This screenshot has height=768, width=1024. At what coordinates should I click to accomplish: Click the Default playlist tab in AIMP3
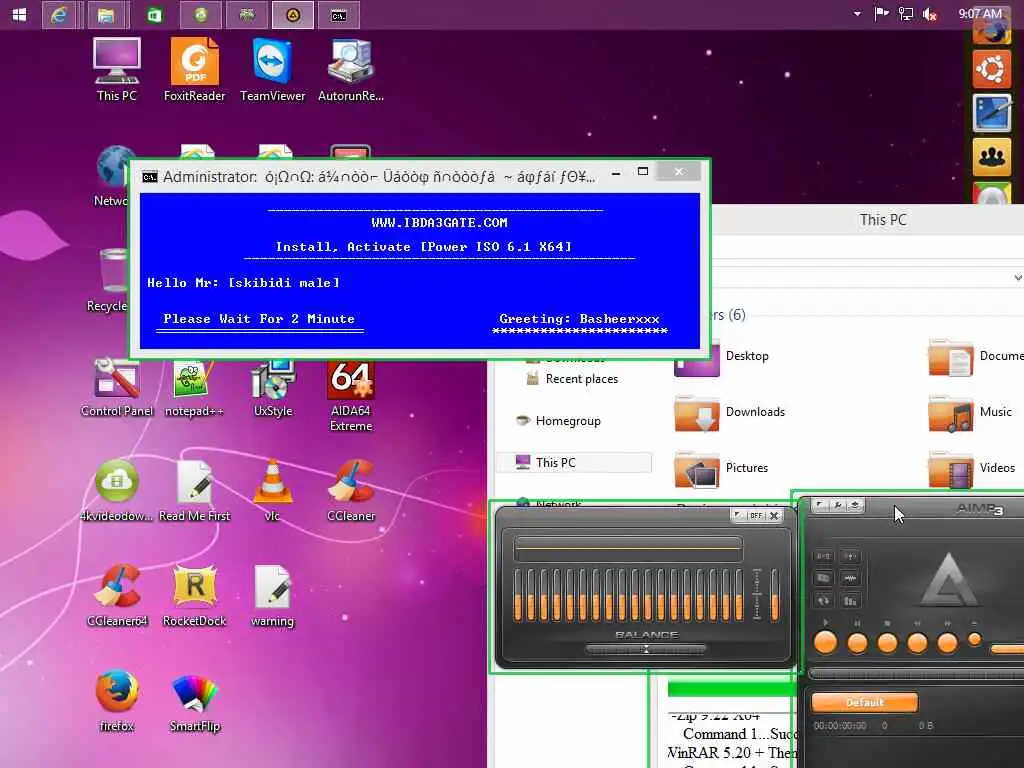(865, 703)
